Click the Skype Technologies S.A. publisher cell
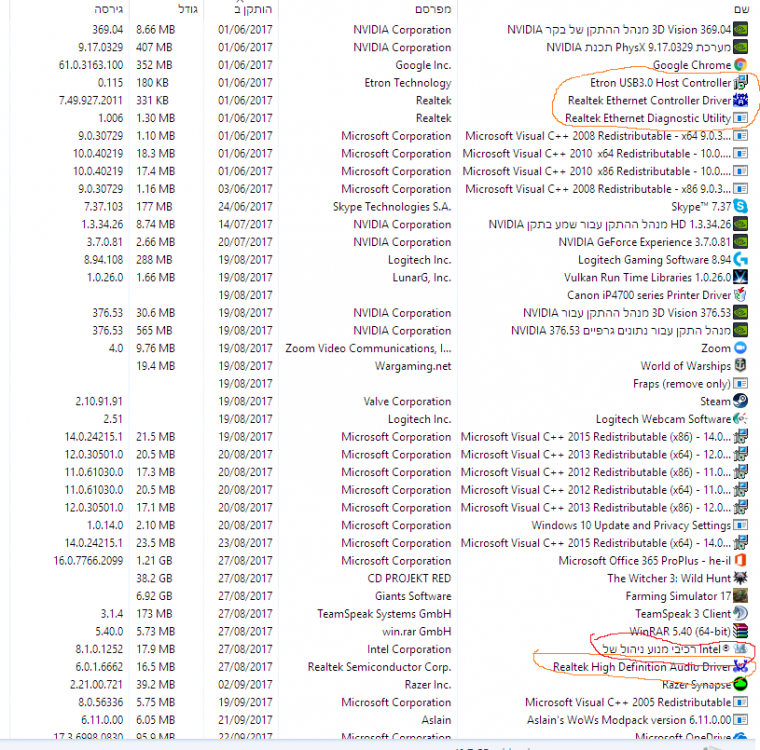Screen dimensions: 760x750 tap(392, 207)
